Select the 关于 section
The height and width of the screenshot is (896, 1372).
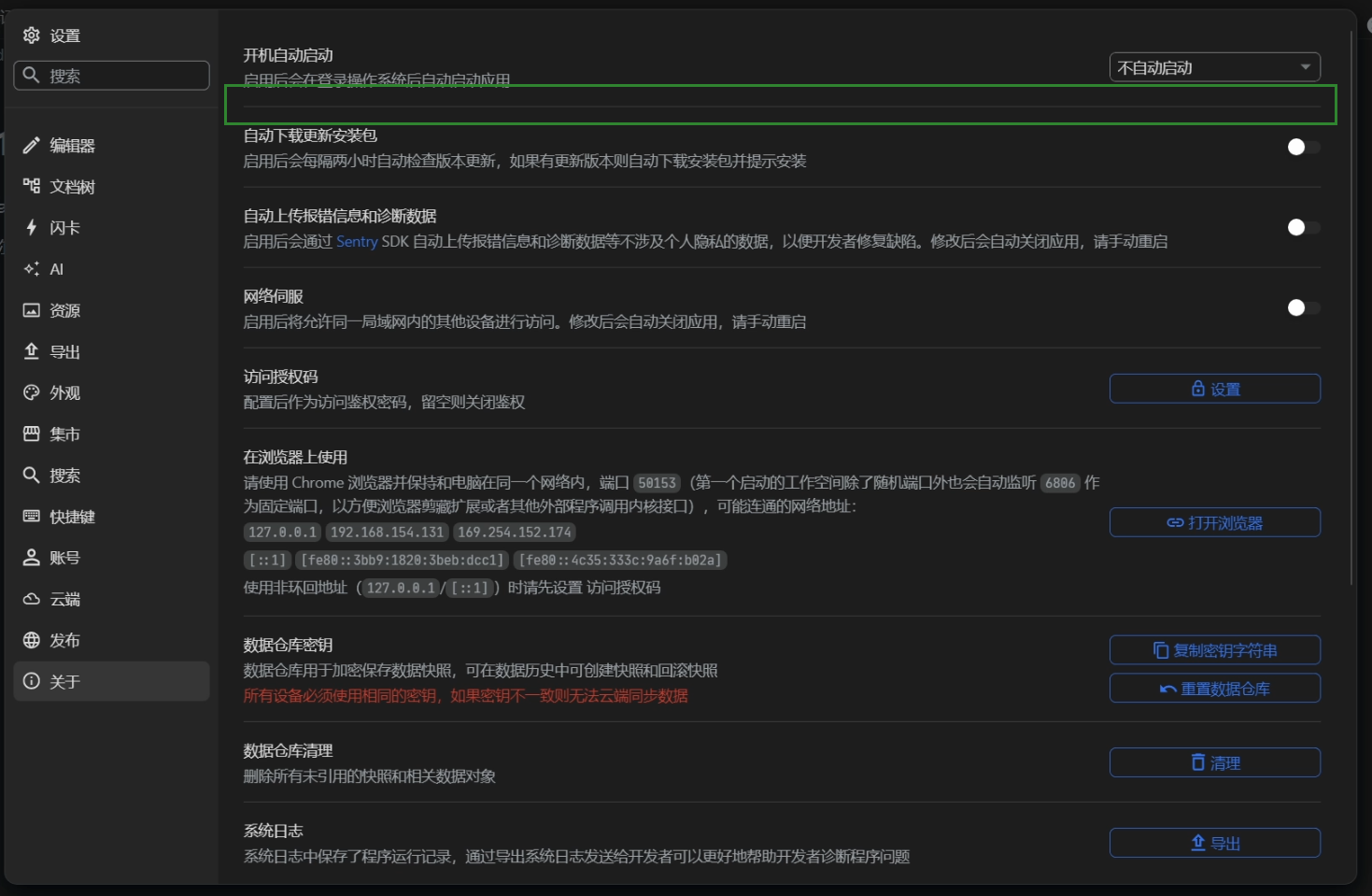[112, 681]
